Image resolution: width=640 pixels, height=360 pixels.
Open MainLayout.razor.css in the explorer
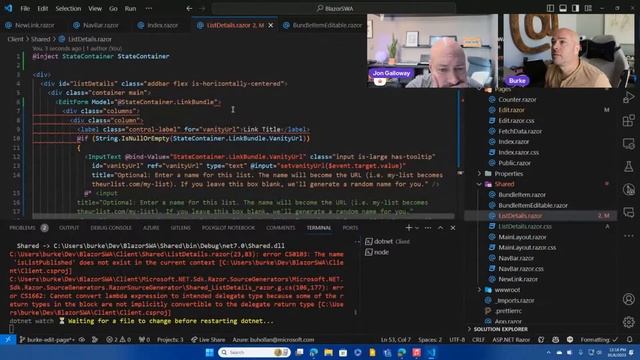[527, 247]
